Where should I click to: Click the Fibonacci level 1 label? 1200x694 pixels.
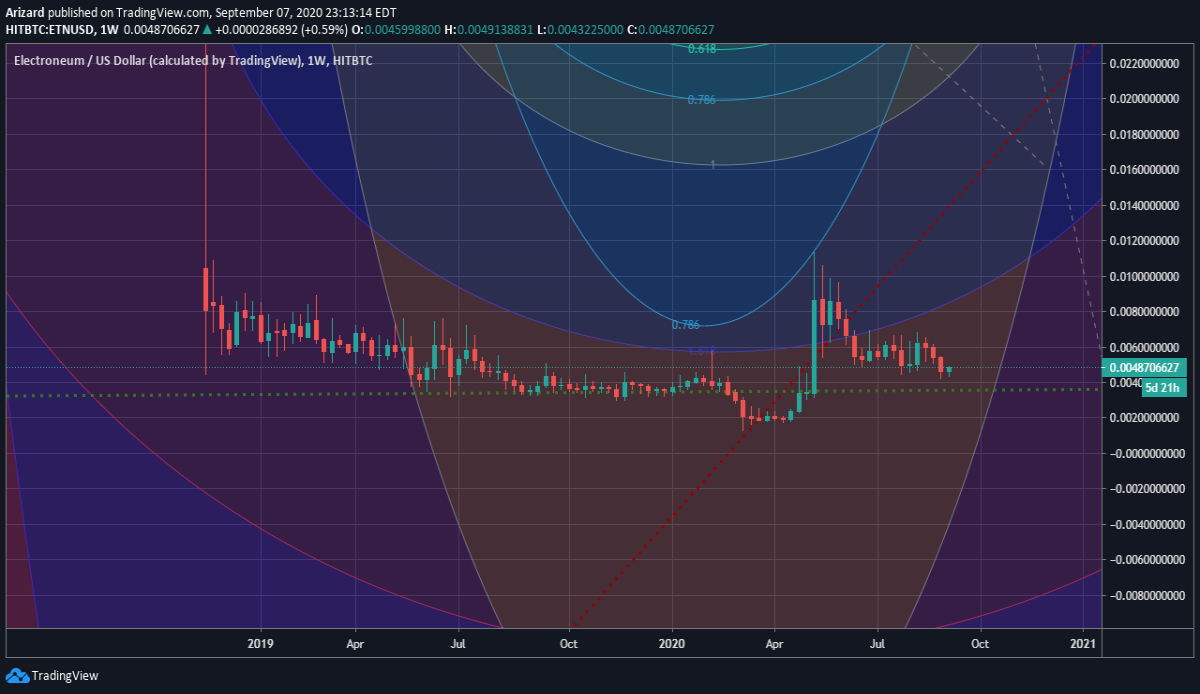click(712, 164)
